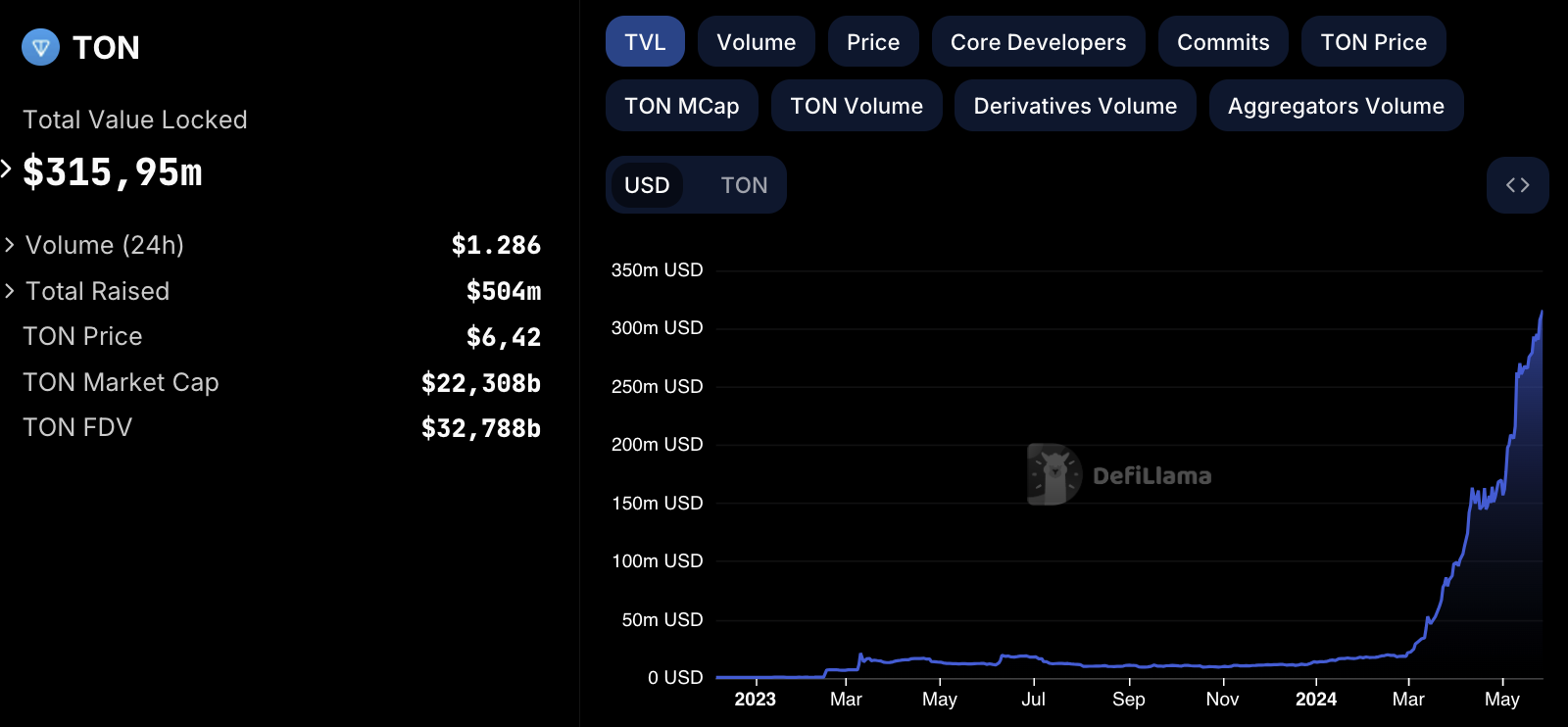This screenshot has height=727, width=1568.
Task: Click the TON FDV label
Action: (x=77, y=427)
